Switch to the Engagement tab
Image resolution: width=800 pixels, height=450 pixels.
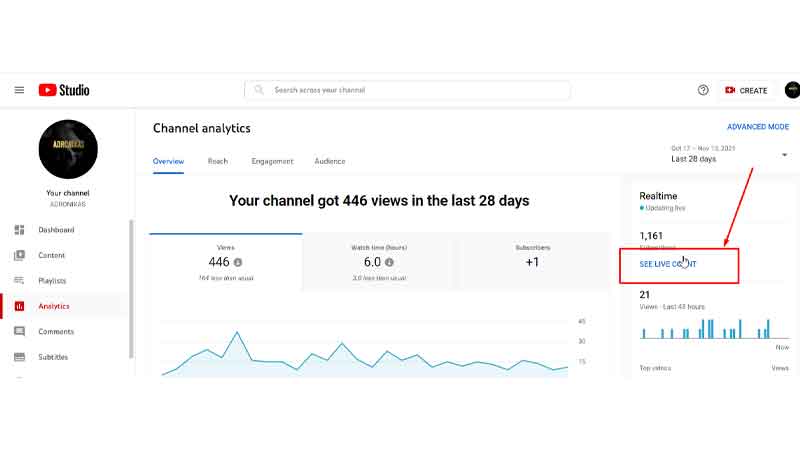tap(272, 161)
